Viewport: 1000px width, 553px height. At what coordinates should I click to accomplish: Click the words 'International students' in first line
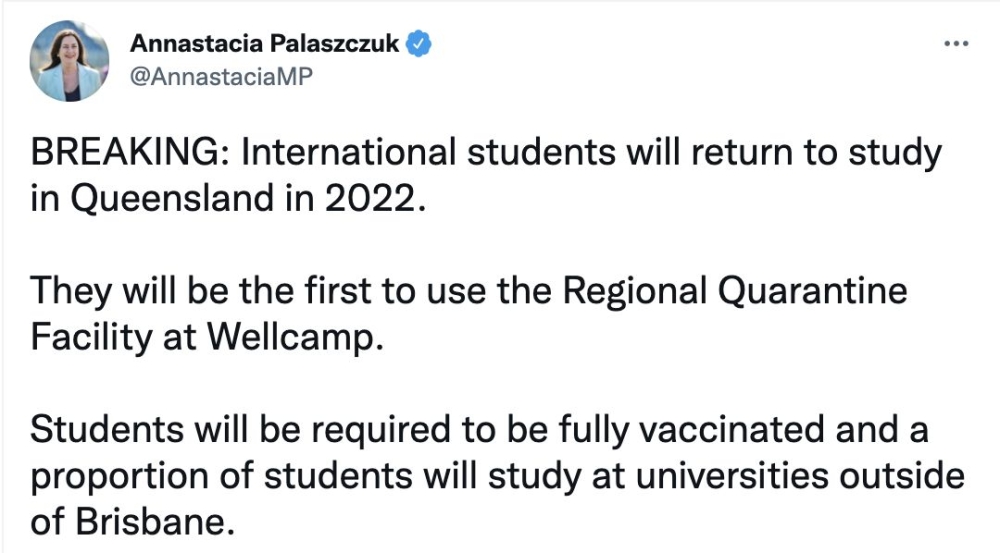click(x=429, y=152)
